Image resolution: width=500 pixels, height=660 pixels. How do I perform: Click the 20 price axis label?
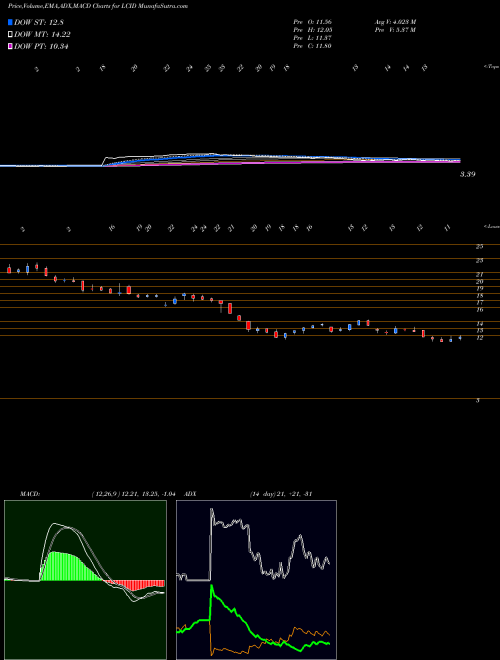[479, 282]
